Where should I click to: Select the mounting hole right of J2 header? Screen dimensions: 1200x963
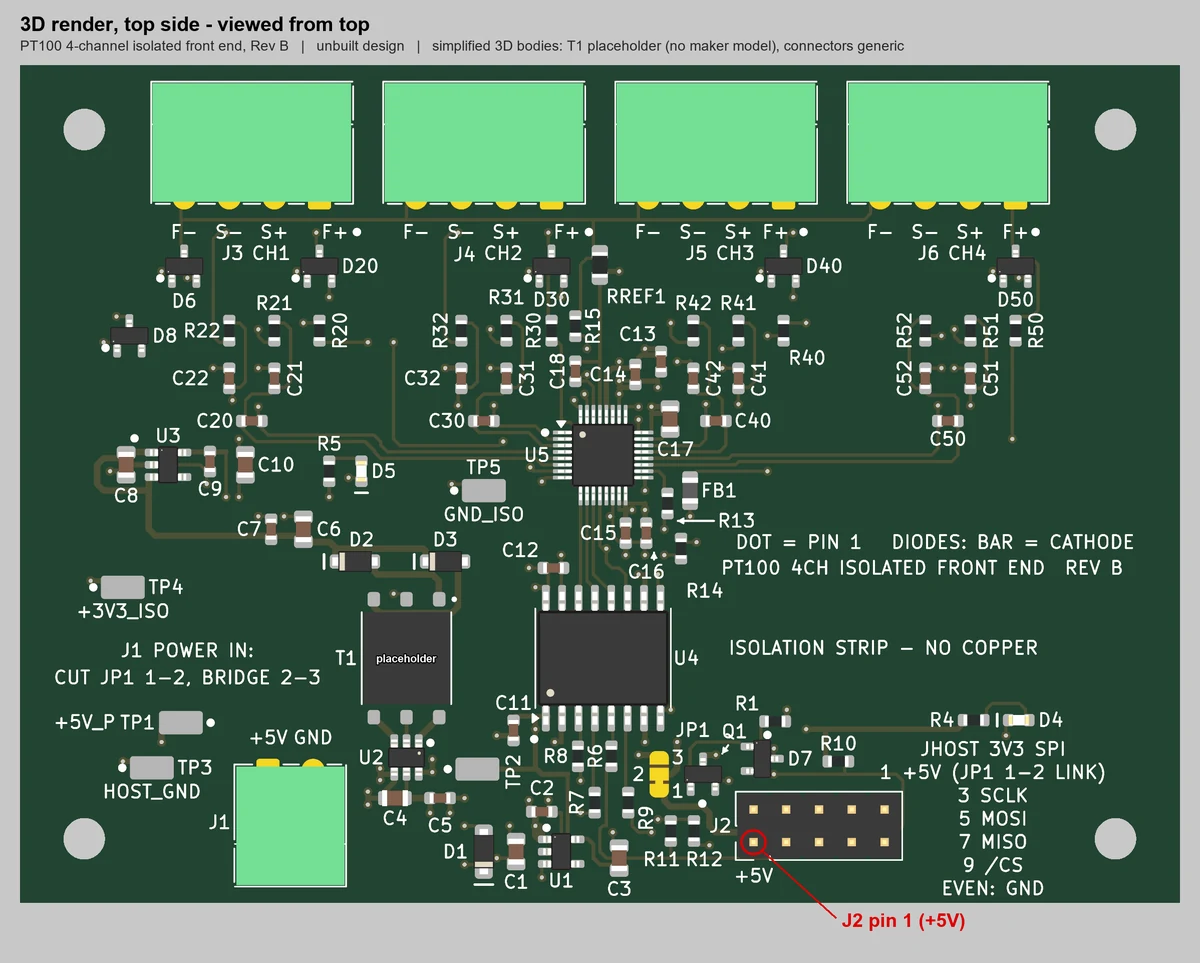1116,838
